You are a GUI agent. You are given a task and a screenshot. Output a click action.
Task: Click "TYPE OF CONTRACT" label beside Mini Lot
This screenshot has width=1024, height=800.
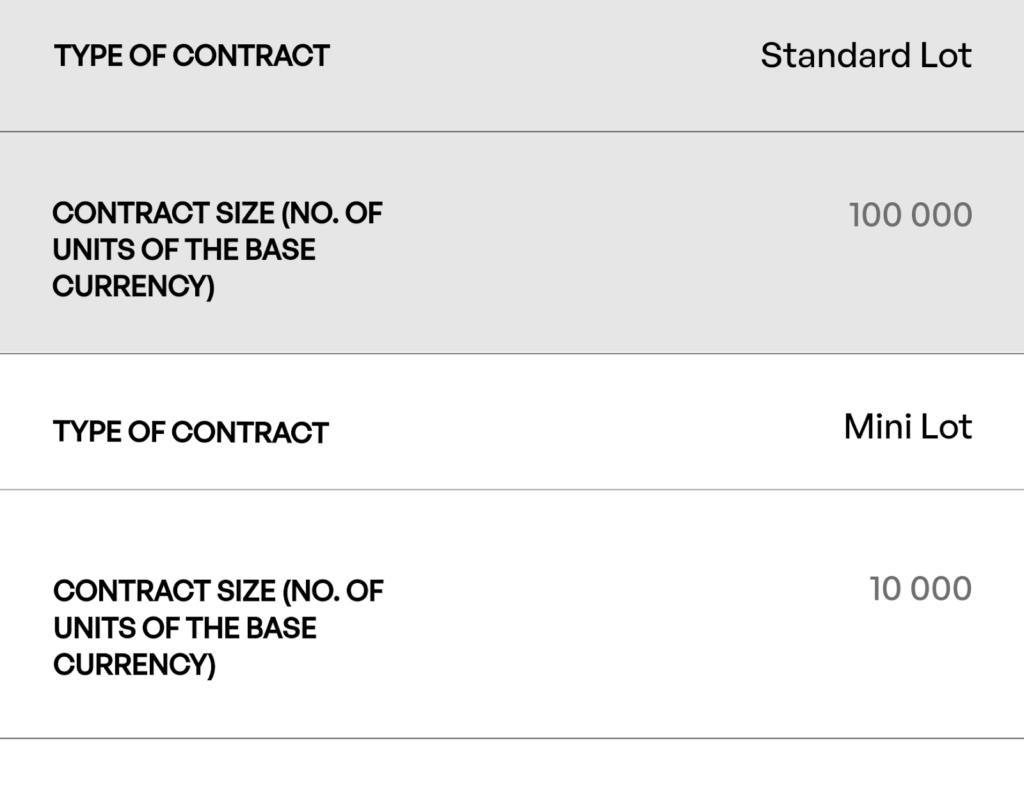[x=191, y=433]
